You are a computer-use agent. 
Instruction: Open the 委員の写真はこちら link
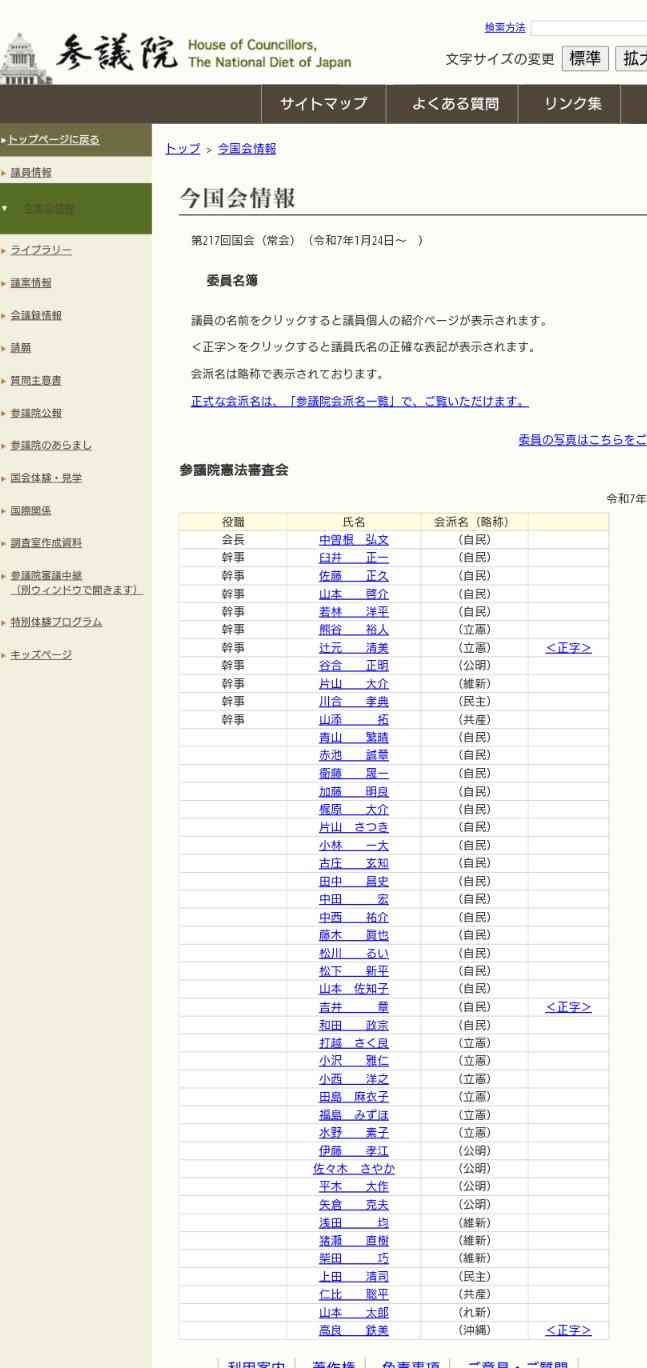click(582, 439)
